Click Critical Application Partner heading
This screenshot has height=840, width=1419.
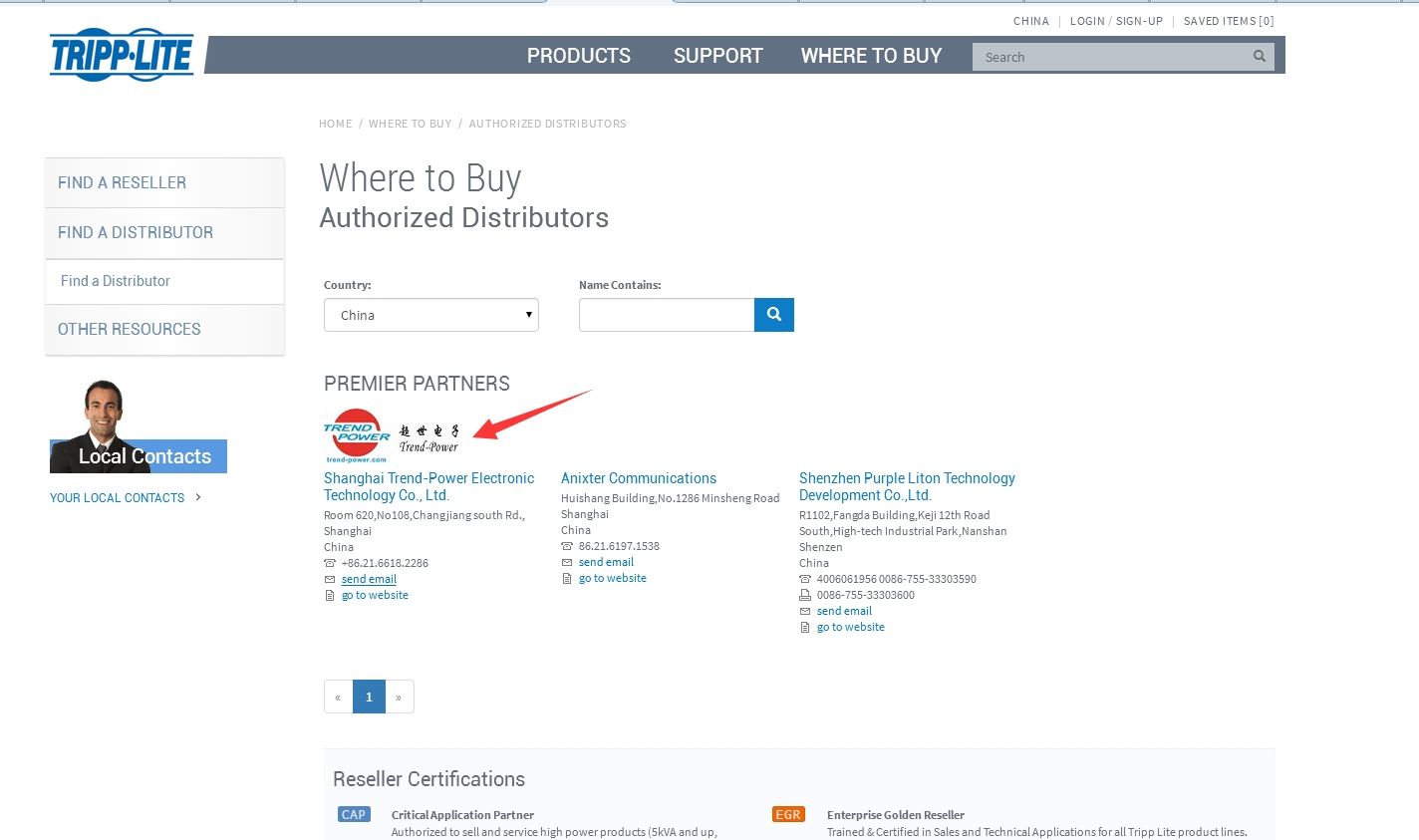[462, 815]
